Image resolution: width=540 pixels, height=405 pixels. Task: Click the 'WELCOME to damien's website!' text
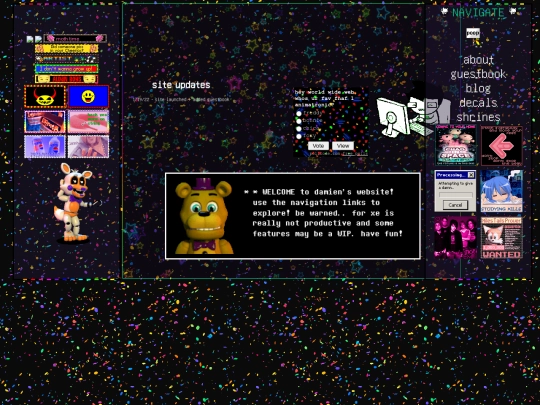coord(328,192)
